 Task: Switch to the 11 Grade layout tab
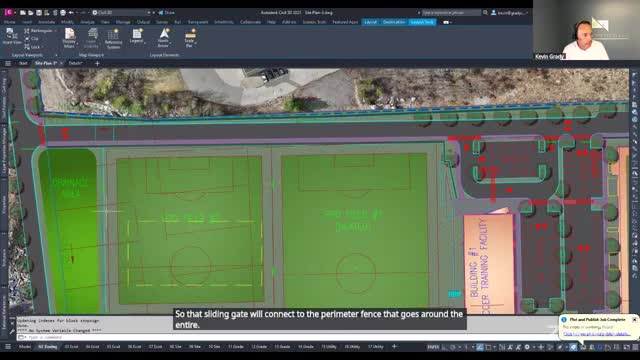[x=236, y=347]
